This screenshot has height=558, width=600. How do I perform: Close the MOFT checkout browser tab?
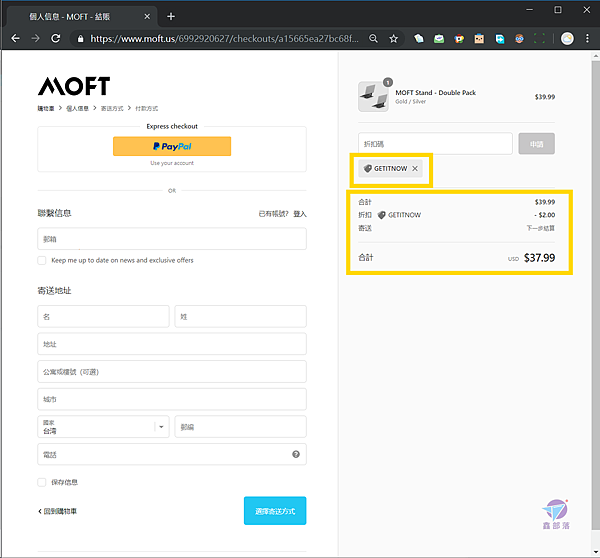pyautogui.click(x=147, y=16)
